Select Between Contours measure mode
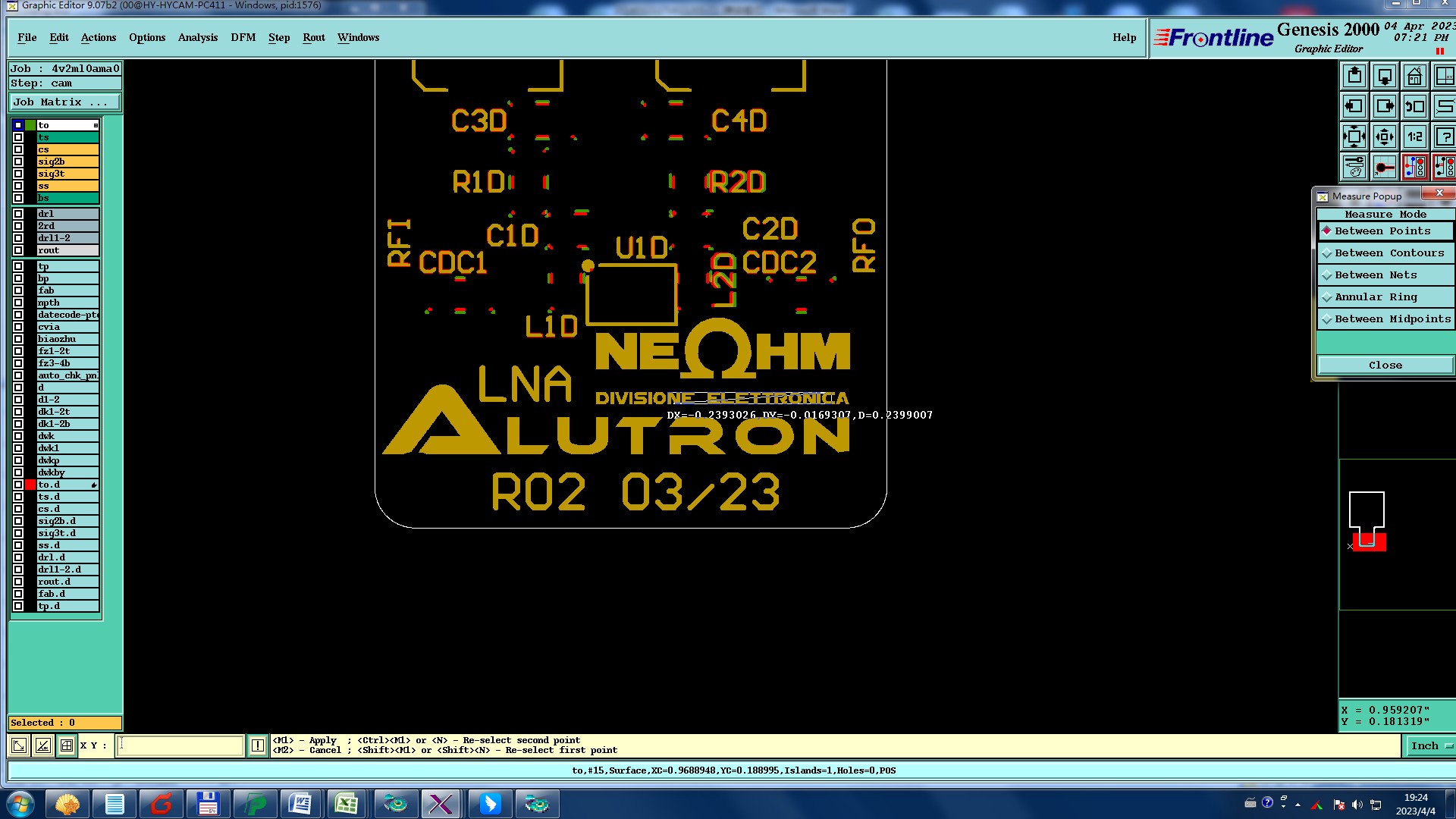Screen dimensions: 1456x819 click(1385, 253)
